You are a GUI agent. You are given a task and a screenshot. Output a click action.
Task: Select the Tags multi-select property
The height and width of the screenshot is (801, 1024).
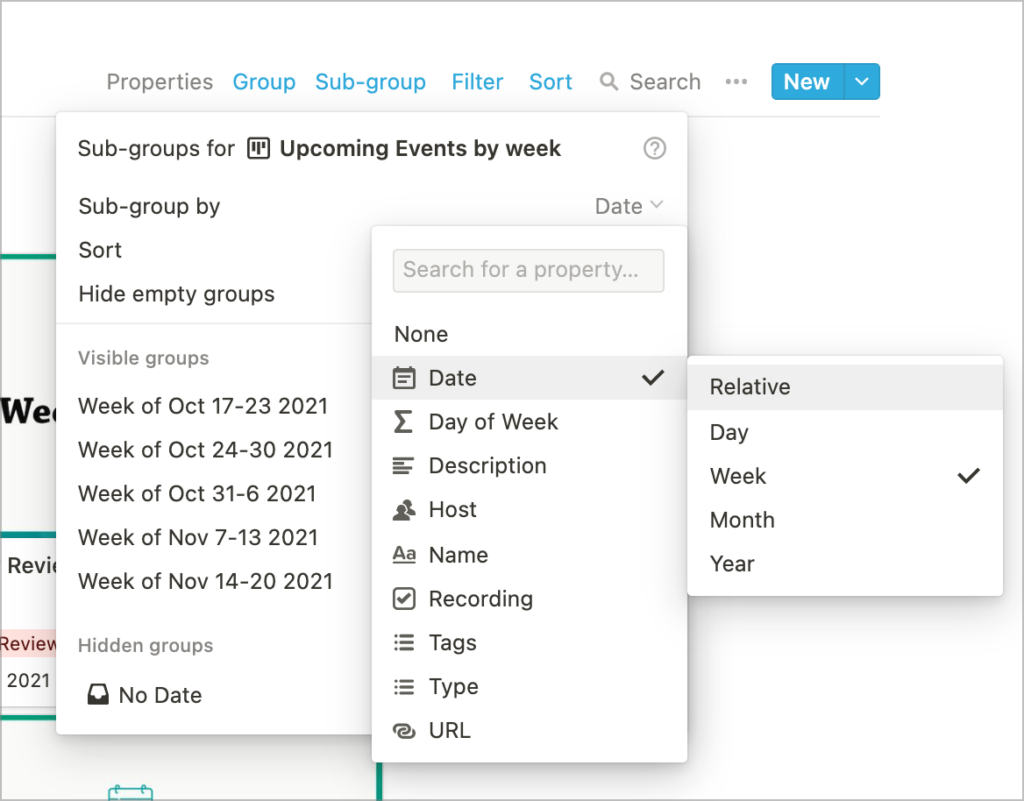529,642
